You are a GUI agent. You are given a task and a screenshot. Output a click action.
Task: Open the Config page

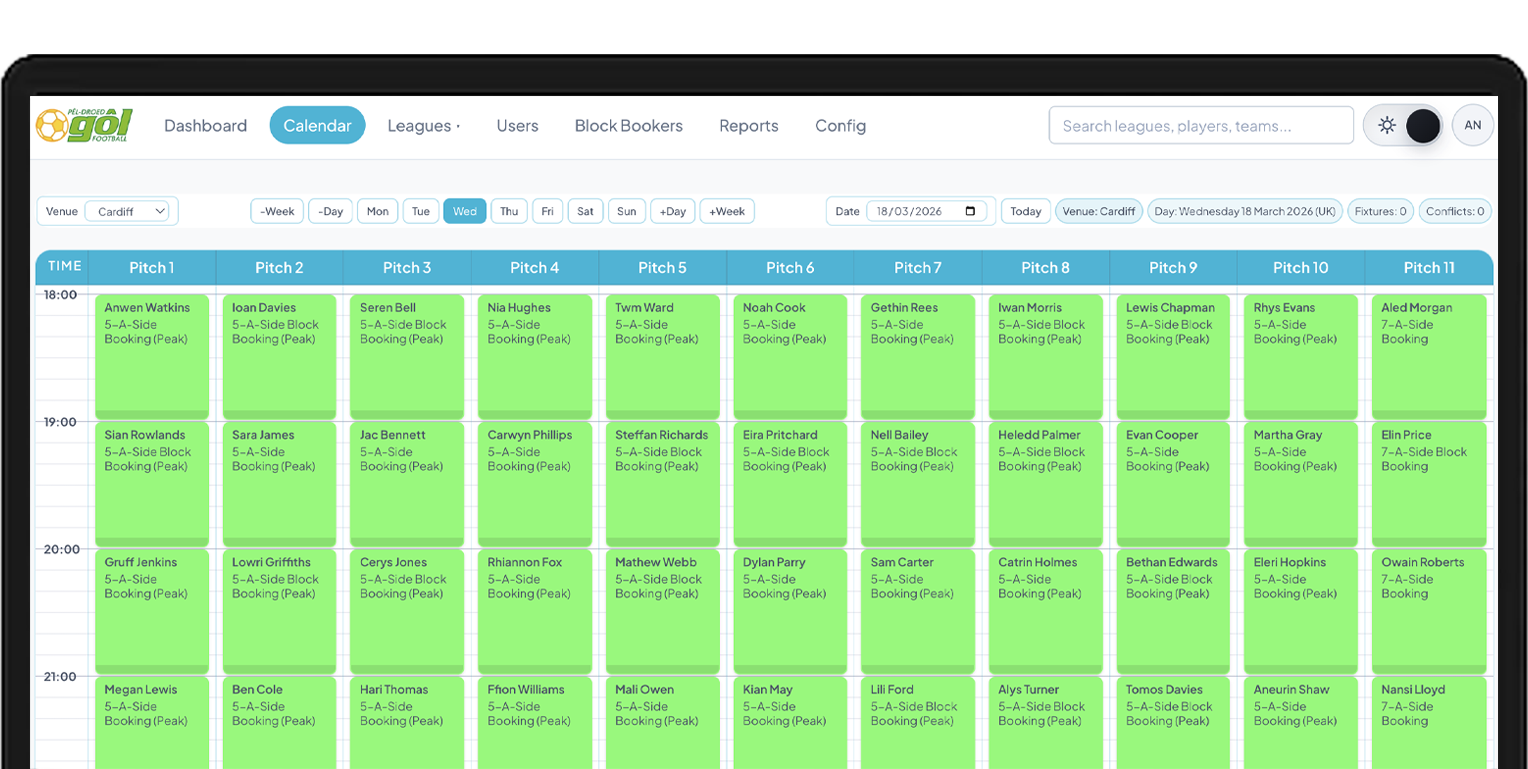click(840, 125)
